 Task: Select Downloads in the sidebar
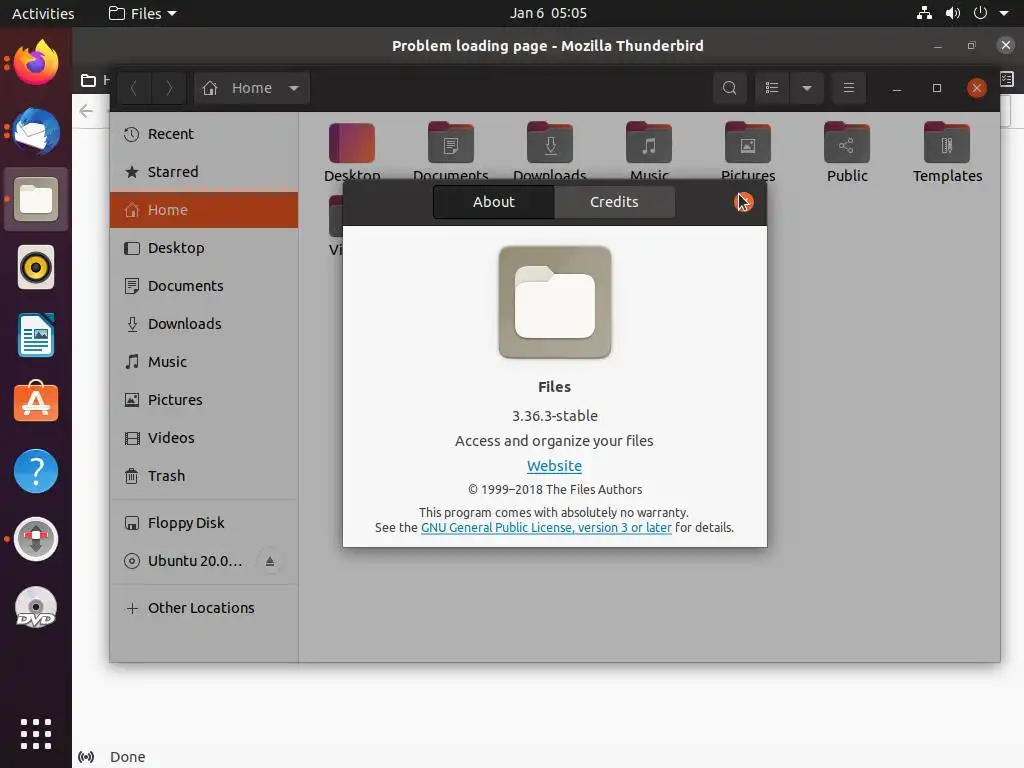(x=204, y=324)
